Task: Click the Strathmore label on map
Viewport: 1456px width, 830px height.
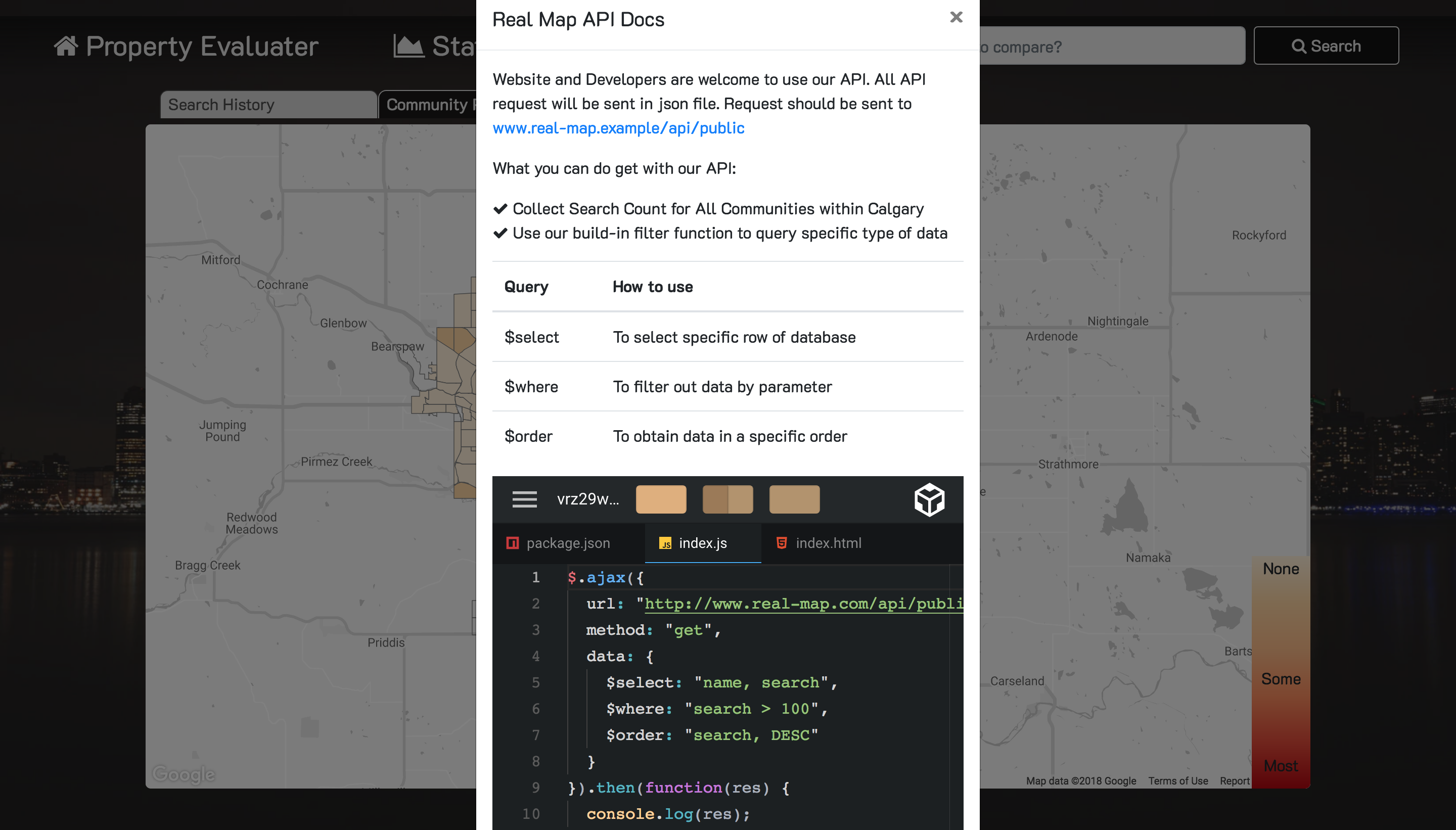Action: (1068, 464)
